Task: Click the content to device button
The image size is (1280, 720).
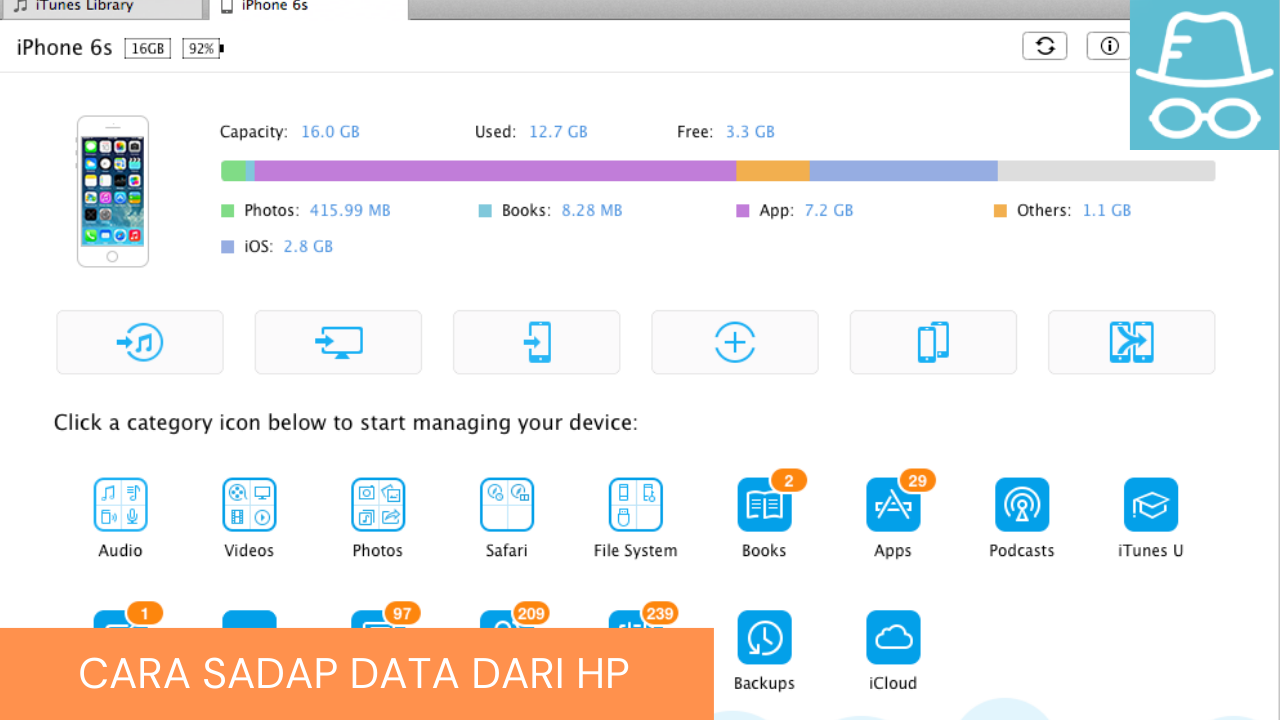Action: coord(536,342)
